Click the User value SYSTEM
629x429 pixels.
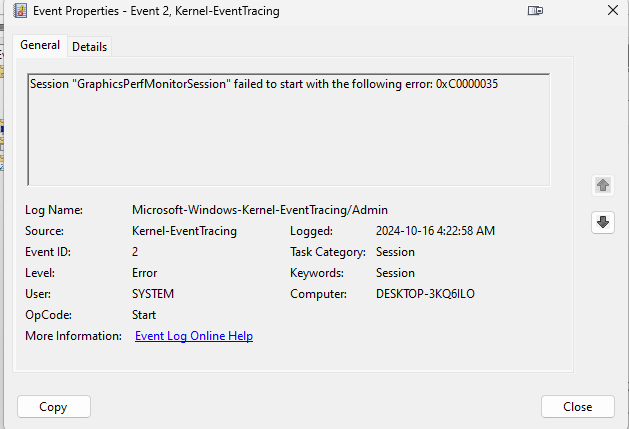point(153,294)
